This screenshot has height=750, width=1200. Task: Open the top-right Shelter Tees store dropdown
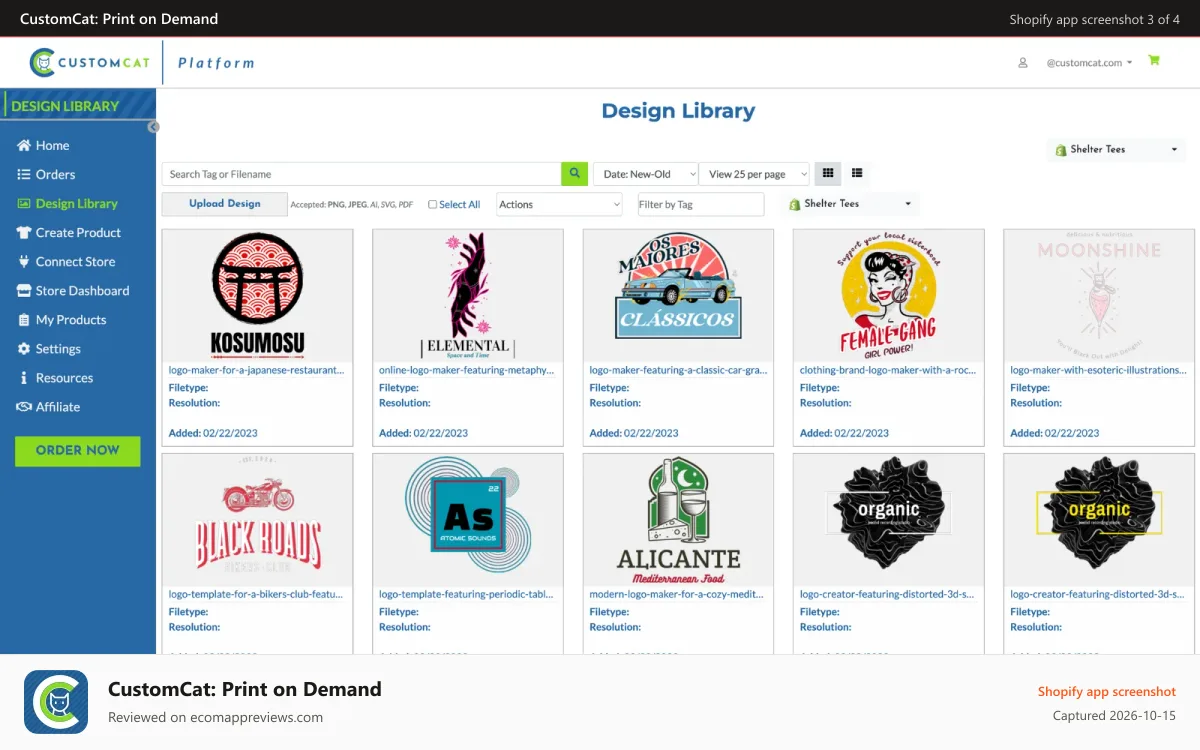[x=1116, y=150]
